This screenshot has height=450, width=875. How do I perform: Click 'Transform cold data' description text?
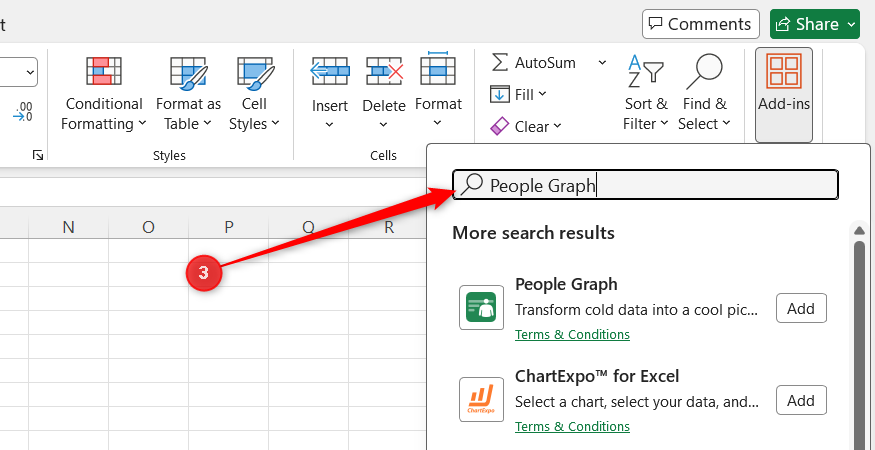[637, 309]
